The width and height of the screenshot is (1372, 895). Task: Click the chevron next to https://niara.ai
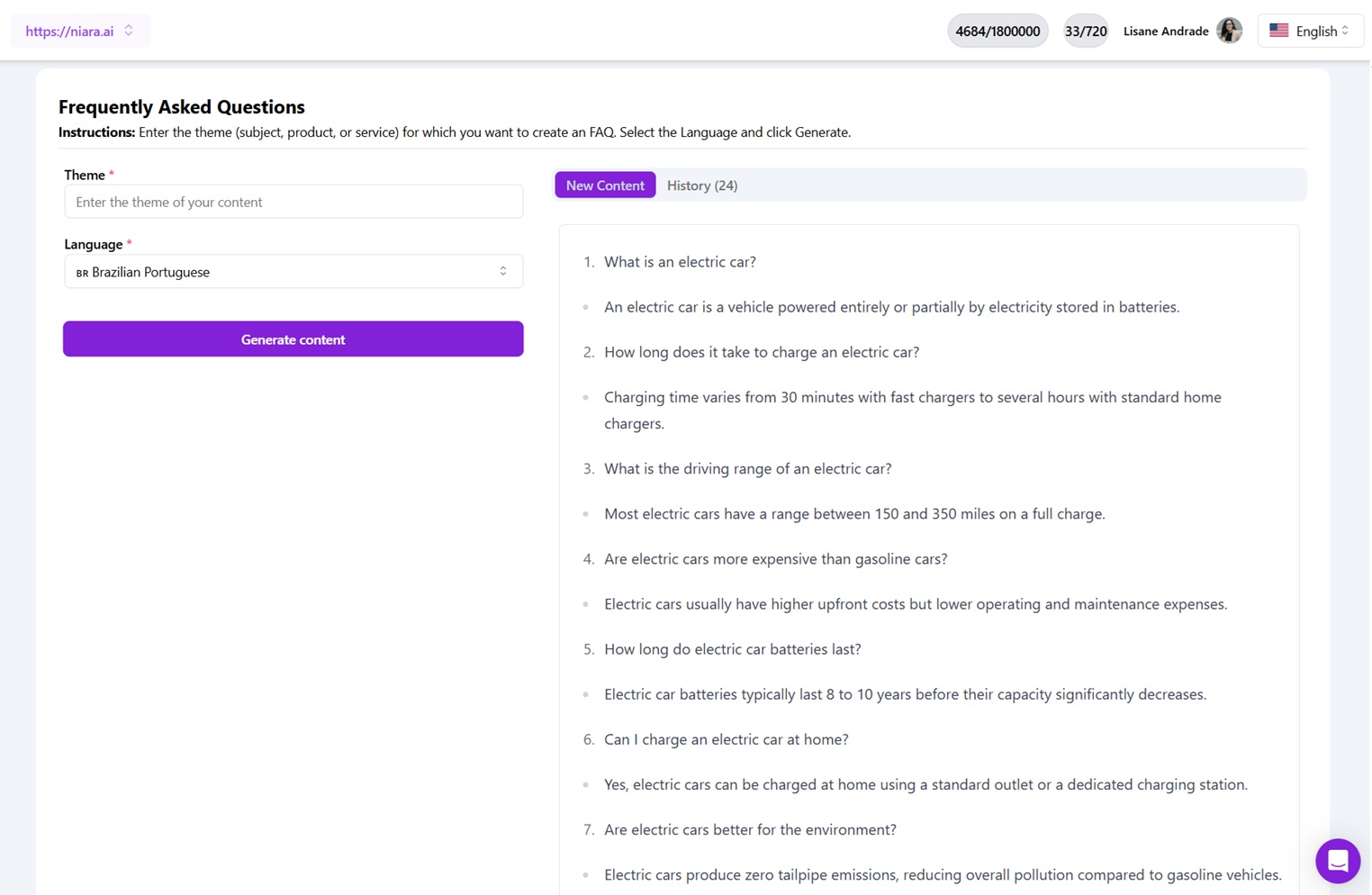click(128, 30)
